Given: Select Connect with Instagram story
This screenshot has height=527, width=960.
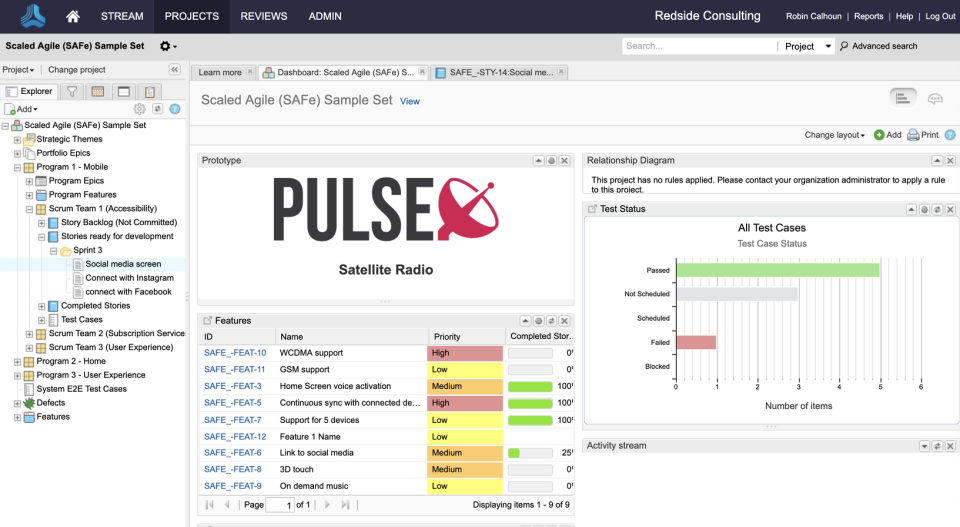Looking at the screenshot, I should (x=129, y=278).
